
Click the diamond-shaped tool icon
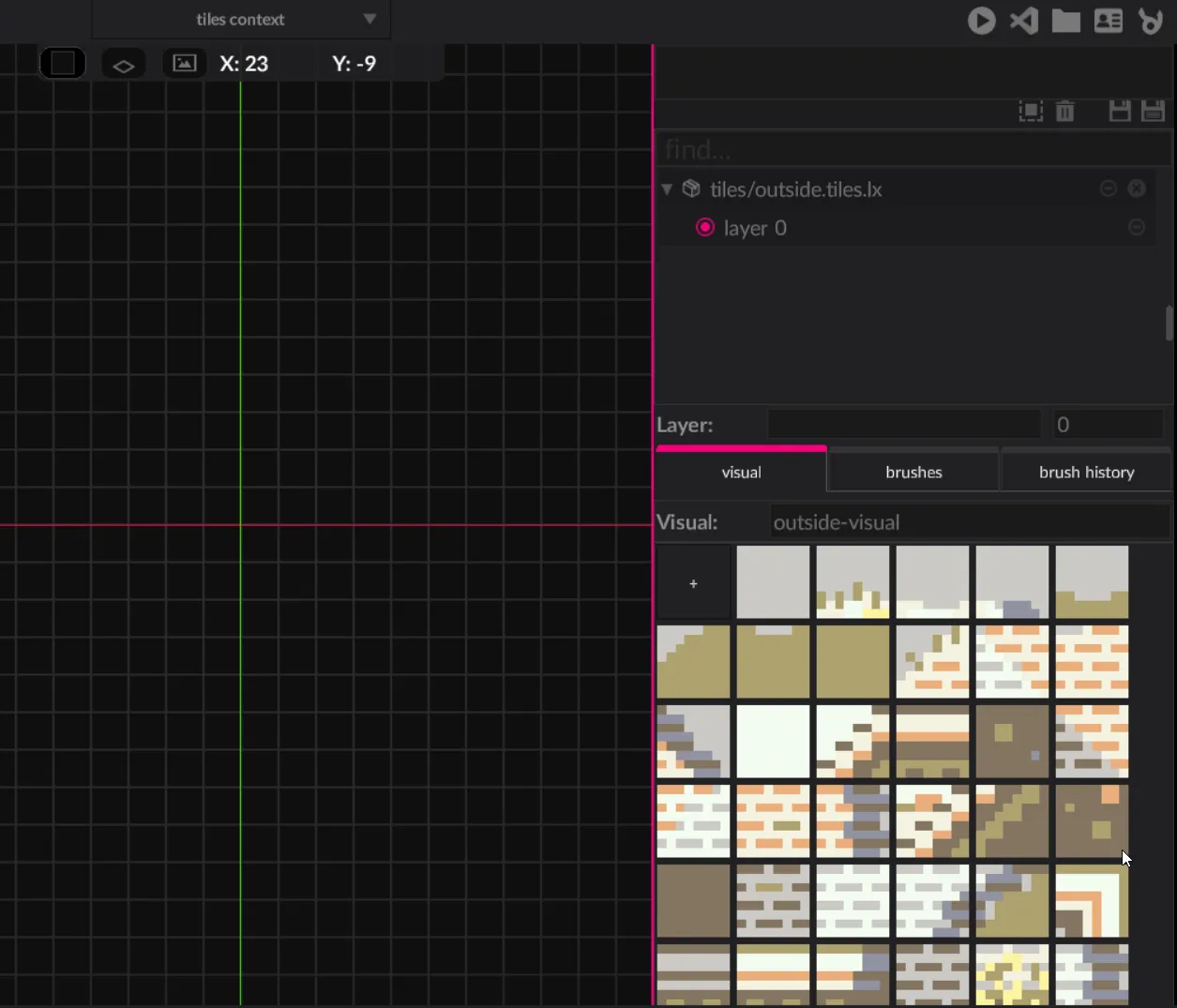pyautogui.click(x=124, y=65)
